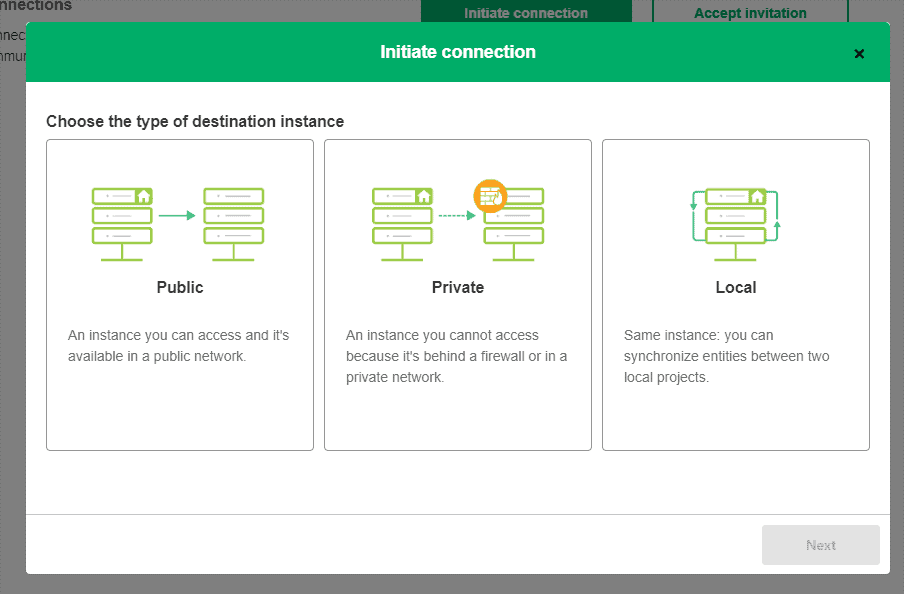Switch to the Accept invitation tab
Viewport: 904px width, 594px height.
click(750, 13)
